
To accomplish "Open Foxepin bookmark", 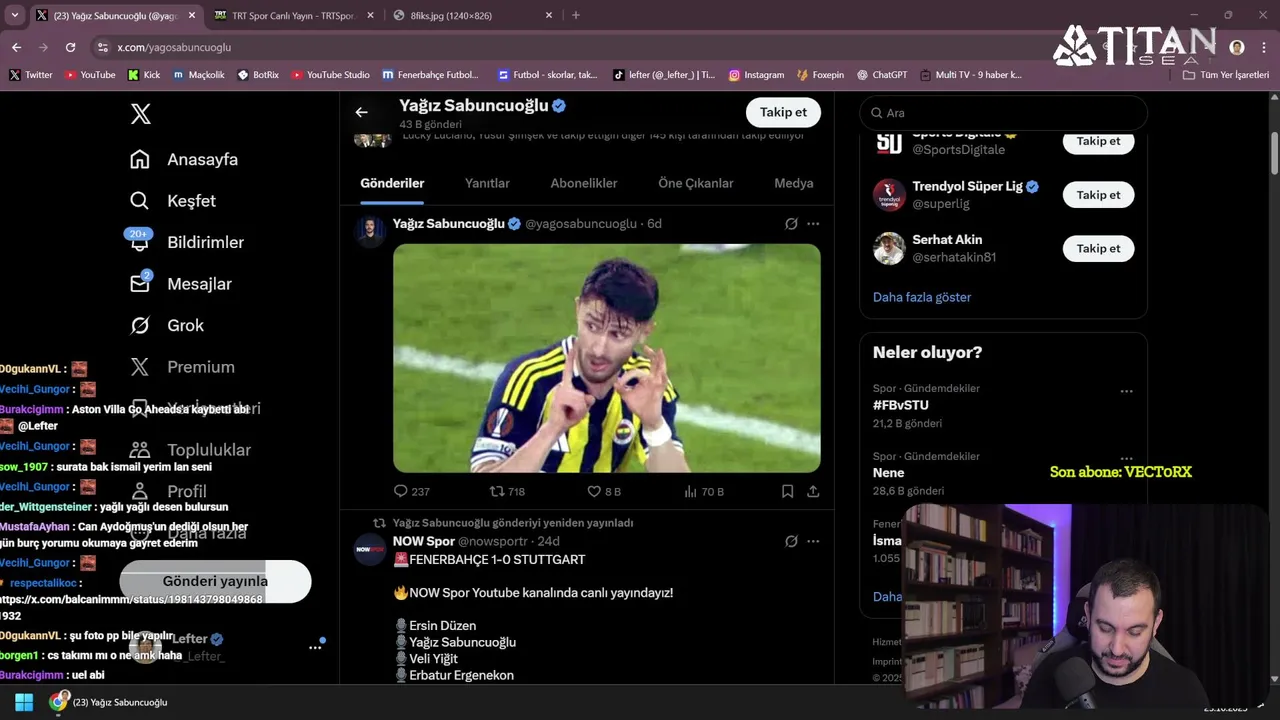I will (x=820, y=75).
